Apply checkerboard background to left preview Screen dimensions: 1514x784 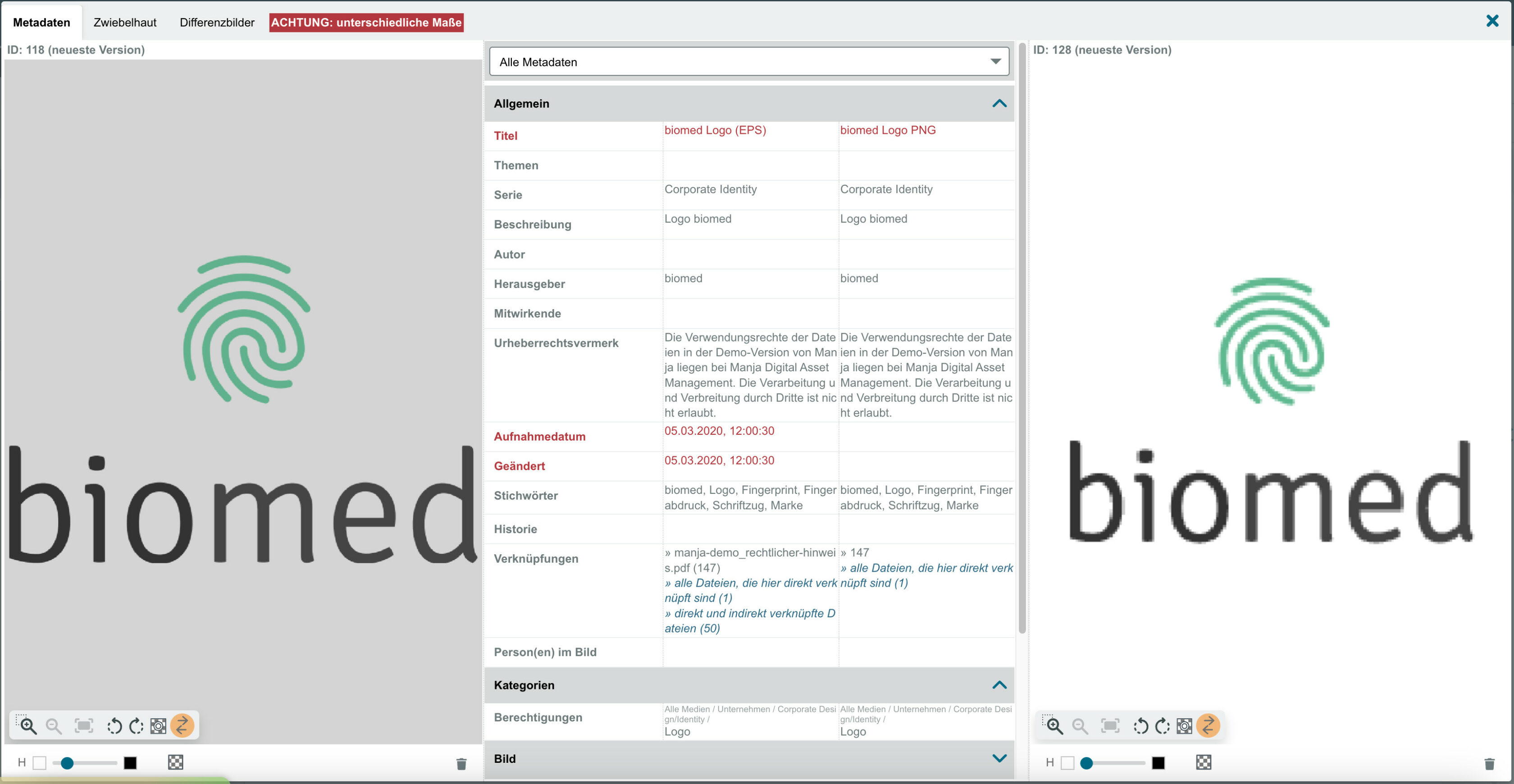tap(176, 762)
